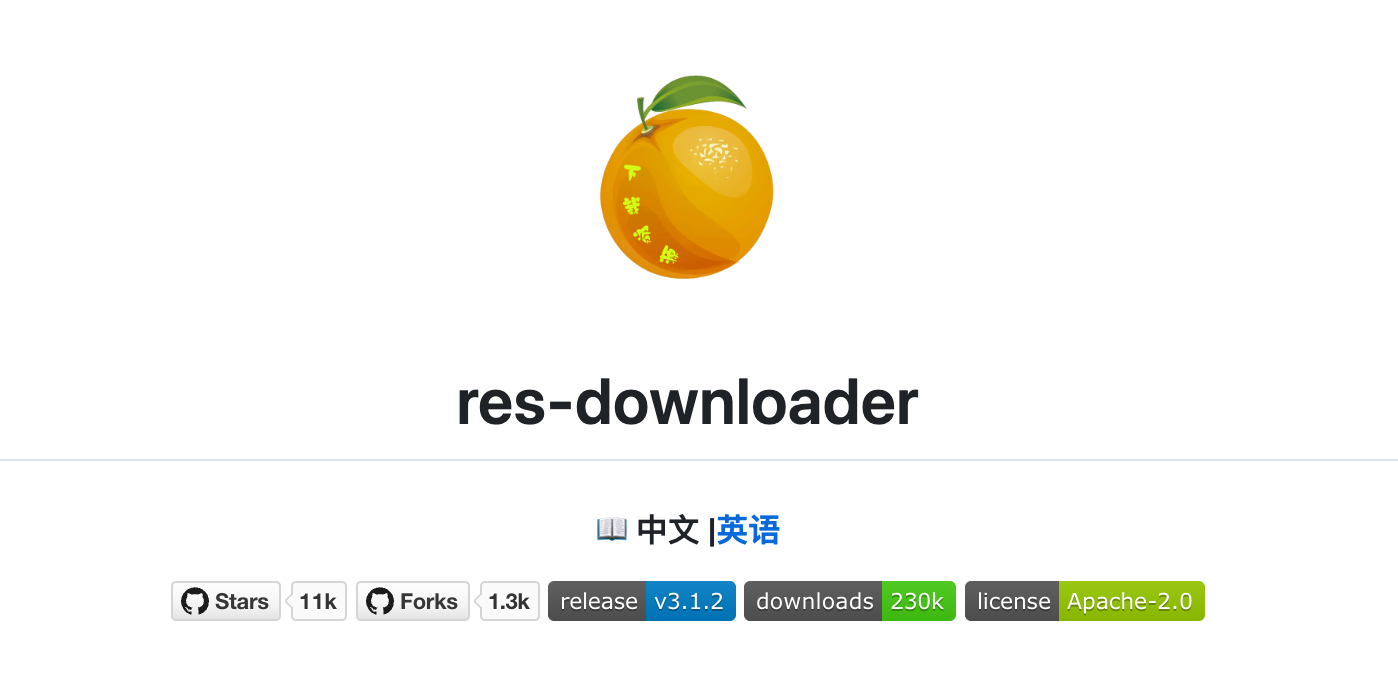Open the Apache-2.0 license badge

pyautogui.click(x=1131, y=601)
